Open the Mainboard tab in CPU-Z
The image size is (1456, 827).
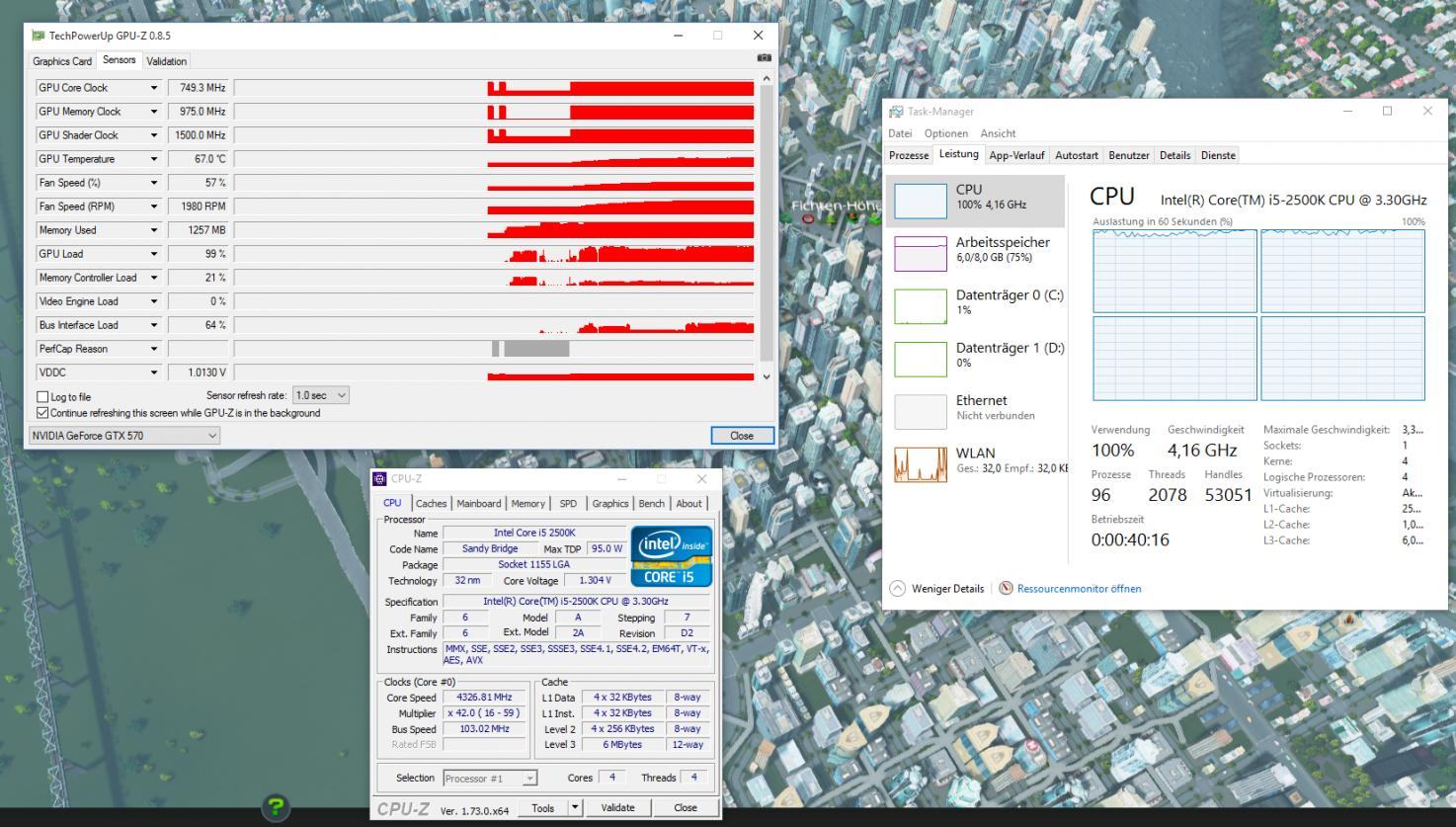pos(479,504)
